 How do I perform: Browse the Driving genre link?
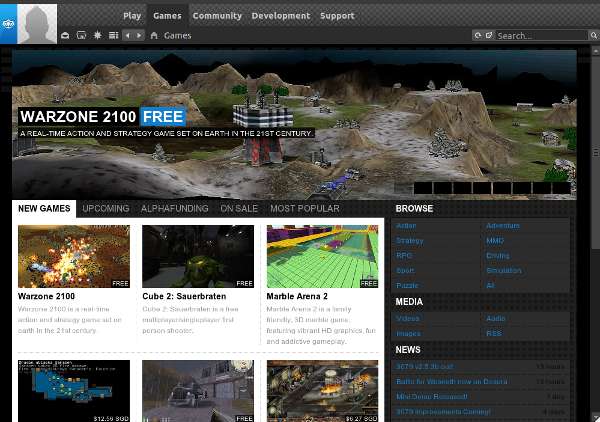point(497,256)
